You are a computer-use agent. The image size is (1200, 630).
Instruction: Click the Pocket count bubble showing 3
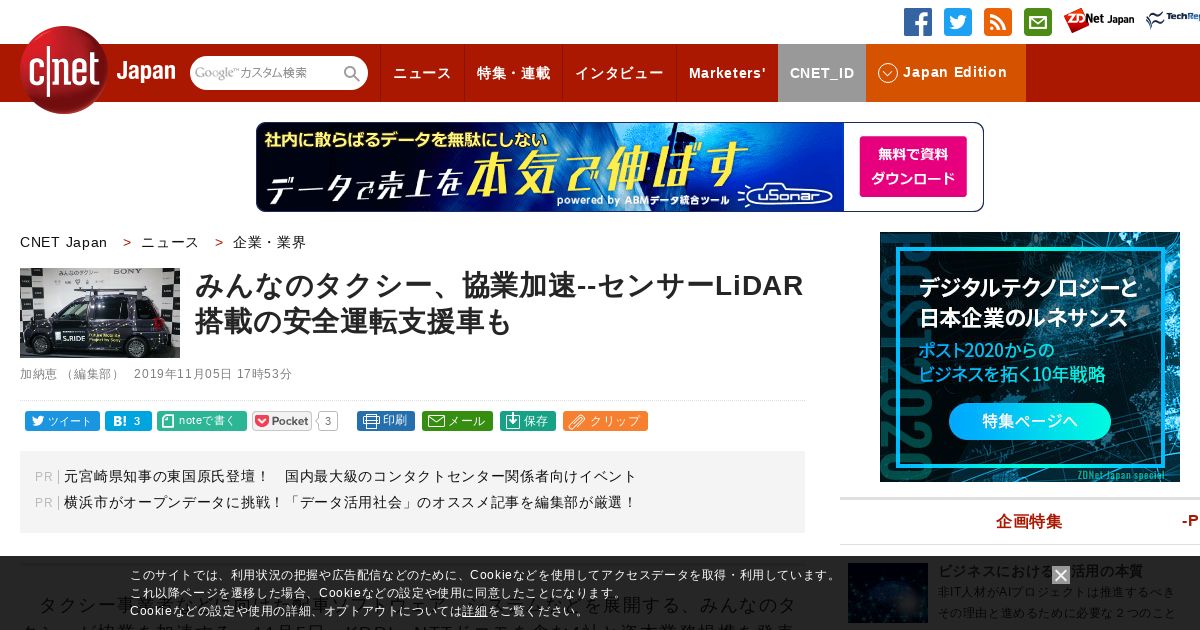tap(328, 421)
